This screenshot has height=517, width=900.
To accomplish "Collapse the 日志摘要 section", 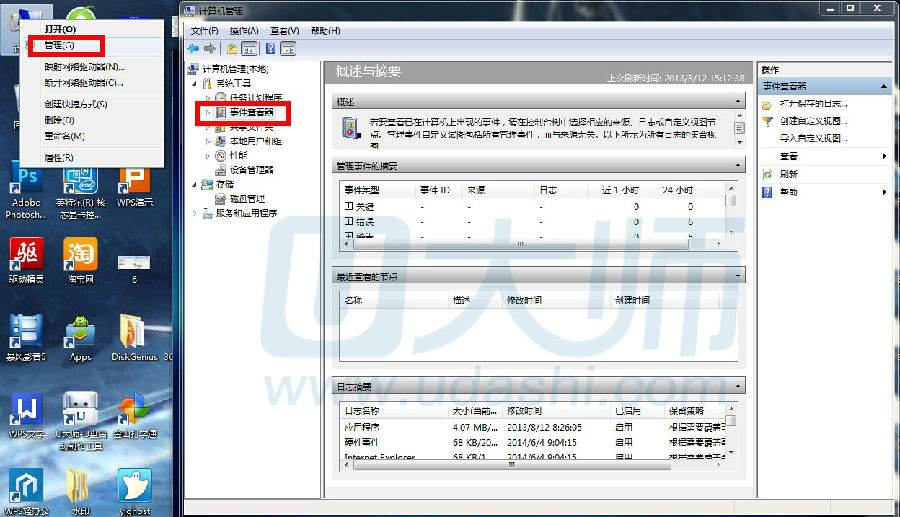I will (738, 386).
